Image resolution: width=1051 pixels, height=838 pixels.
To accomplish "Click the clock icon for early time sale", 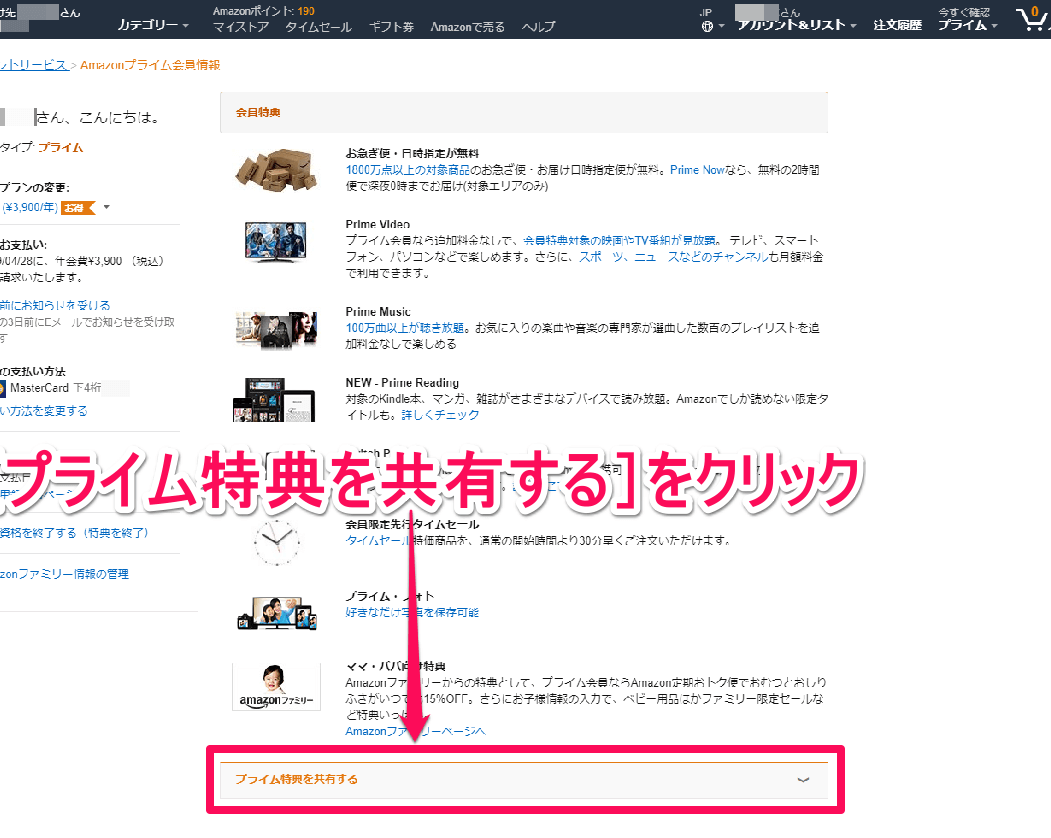I will [276, 542].
